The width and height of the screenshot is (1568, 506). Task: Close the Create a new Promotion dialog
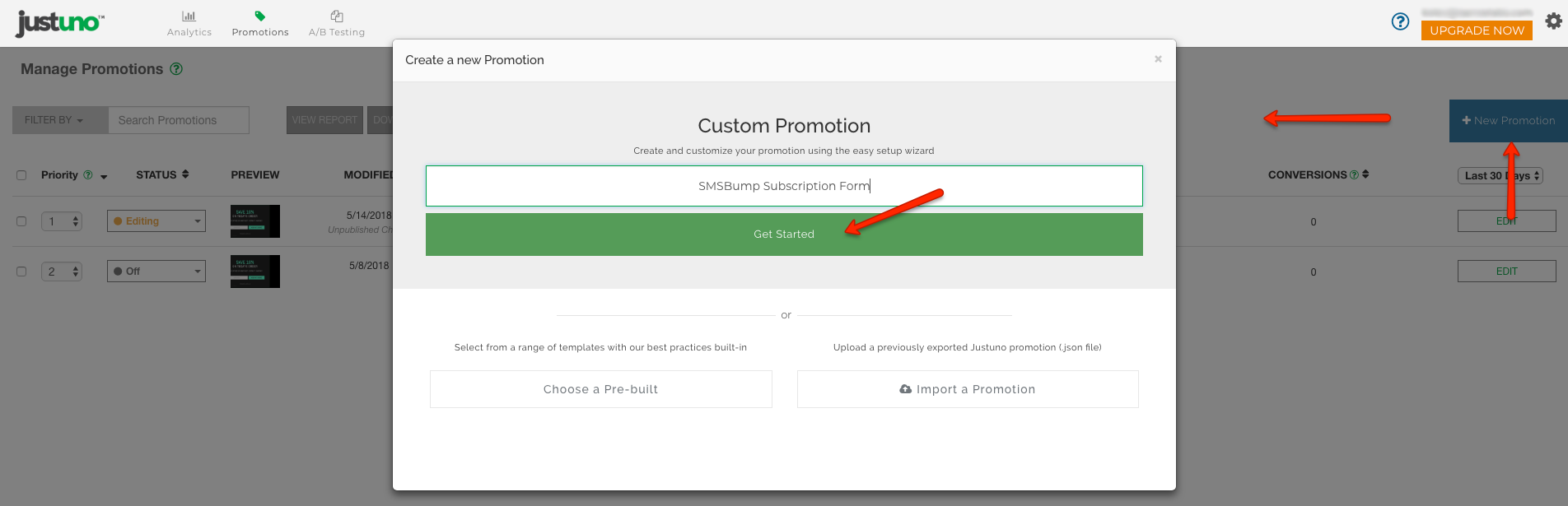pyautogui.click(x=1158, y=59)
